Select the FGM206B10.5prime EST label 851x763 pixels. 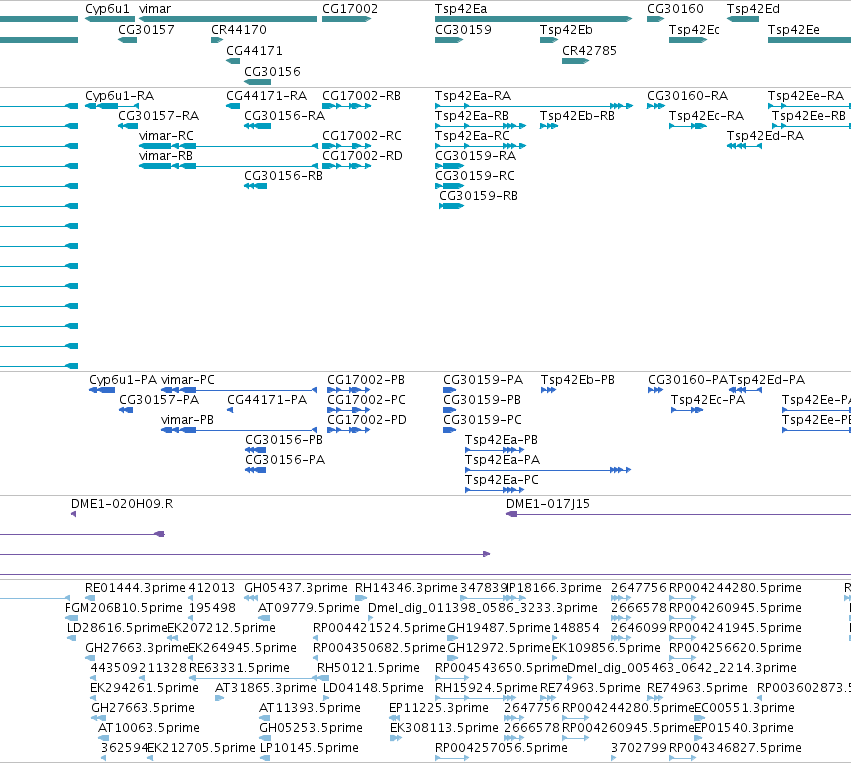pos(124,608)
